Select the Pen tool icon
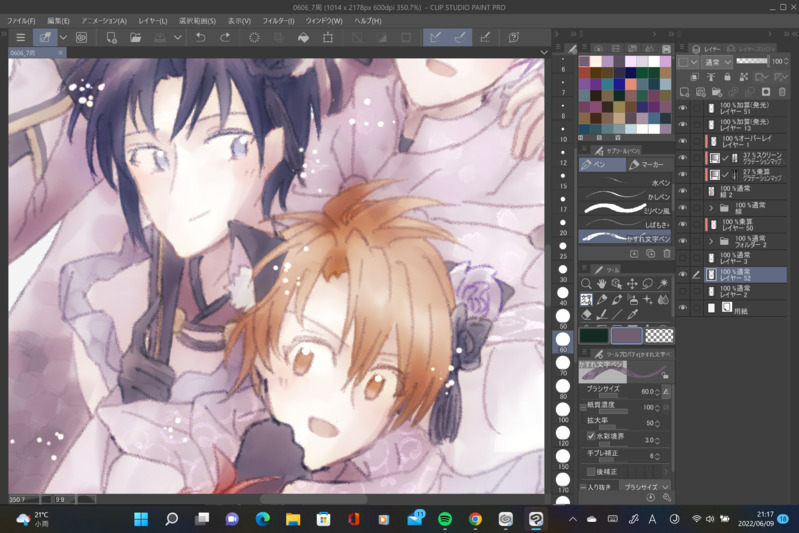The image size is (799, 533). pos(601,300)
